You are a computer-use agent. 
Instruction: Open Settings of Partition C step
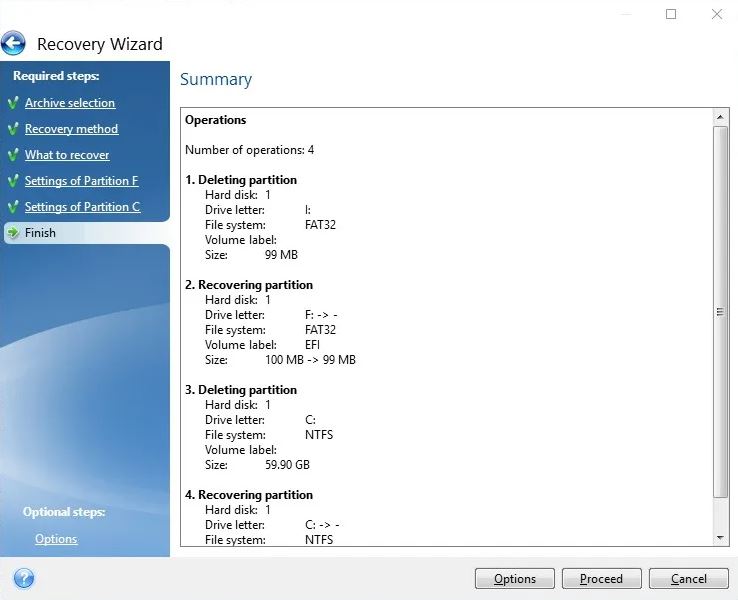coord(82,207)
